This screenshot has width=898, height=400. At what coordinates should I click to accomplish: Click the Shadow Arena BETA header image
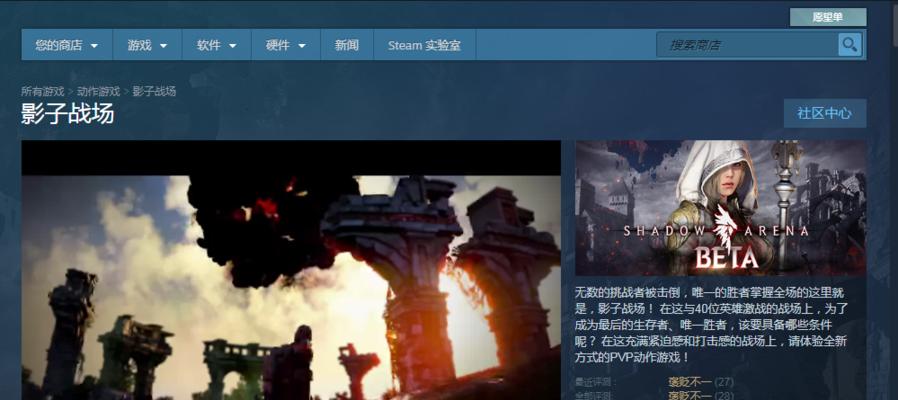point(720,208)
